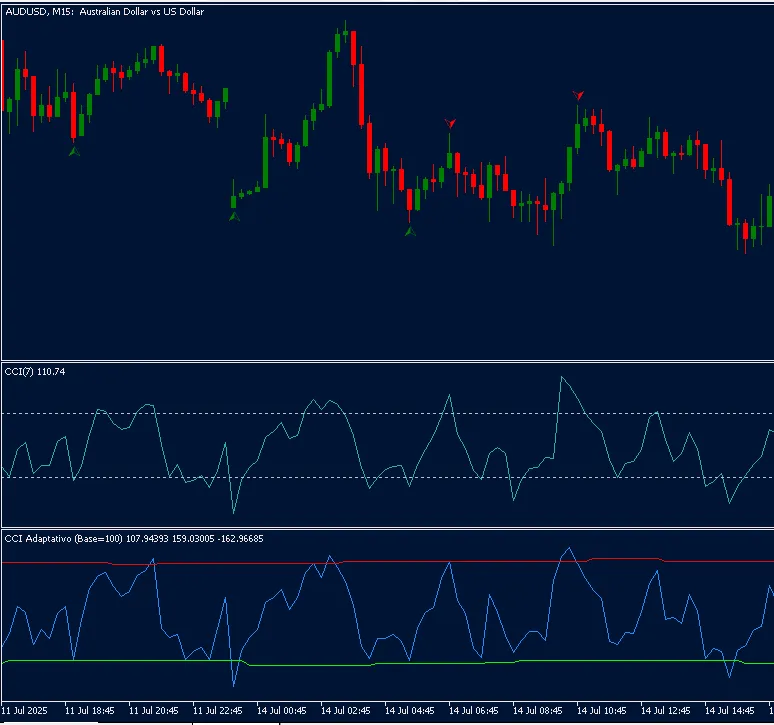Screen dimensions: 774x725
Task: Click the leftmost green buy arrow
Action: click(73, 151)
